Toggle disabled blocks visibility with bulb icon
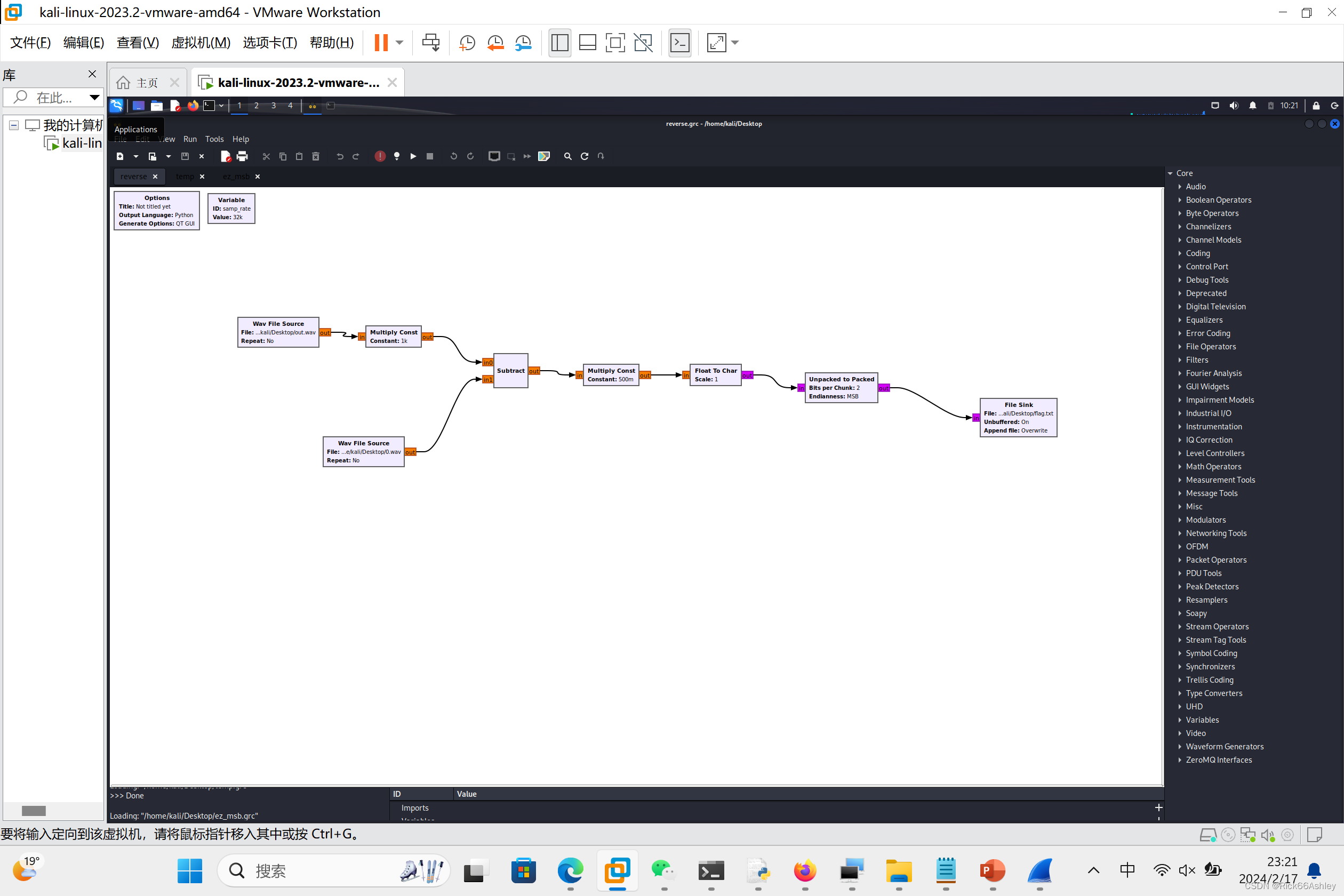1344x896 pixels. click(397, 156)
